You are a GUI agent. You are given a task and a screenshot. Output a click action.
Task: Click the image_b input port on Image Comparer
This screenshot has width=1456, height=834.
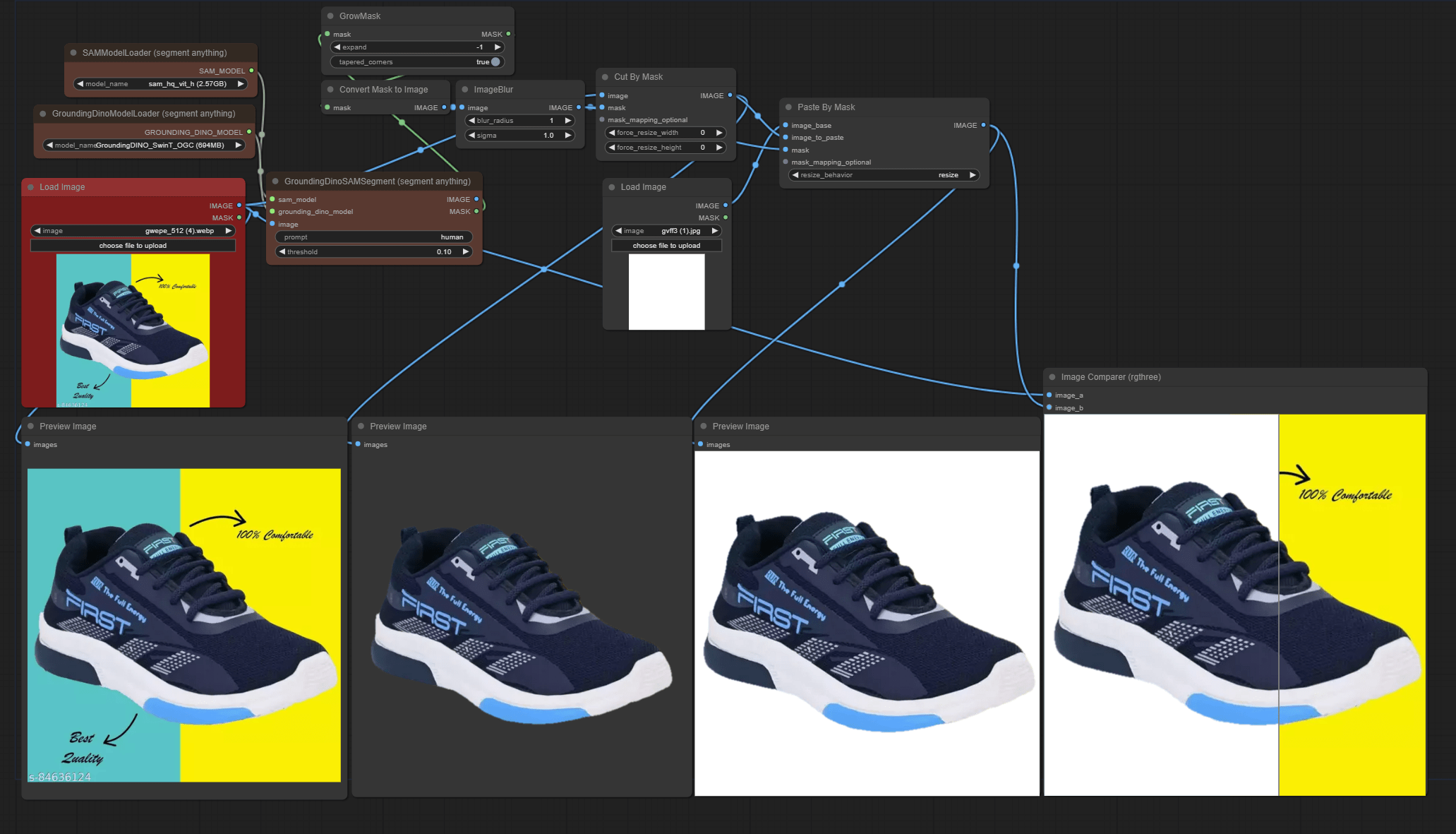coord(1049,407)
